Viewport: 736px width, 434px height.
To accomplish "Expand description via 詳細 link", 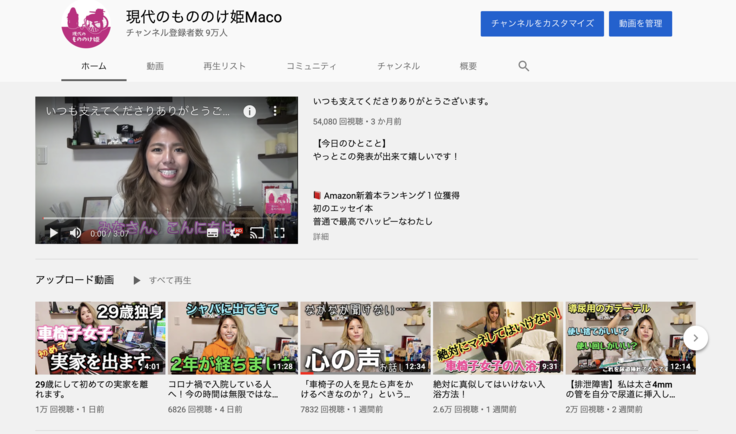I will [x=320, y=237].
